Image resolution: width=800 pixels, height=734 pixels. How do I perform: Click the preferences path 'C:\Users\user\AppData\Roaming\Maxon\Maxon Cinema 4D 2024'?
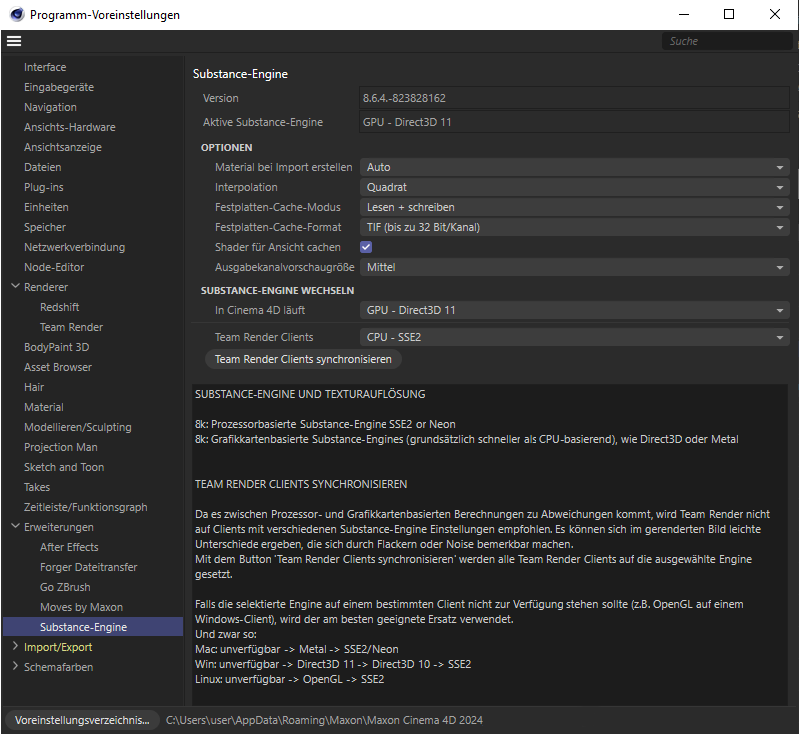pyautogui.click(x=324, y=720)
